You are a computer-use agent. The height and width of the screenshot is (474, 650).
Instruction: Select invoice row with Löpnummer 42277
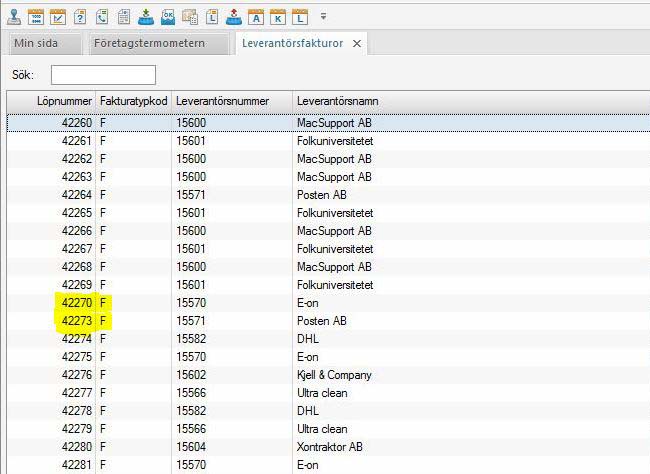tap(328, 393)
